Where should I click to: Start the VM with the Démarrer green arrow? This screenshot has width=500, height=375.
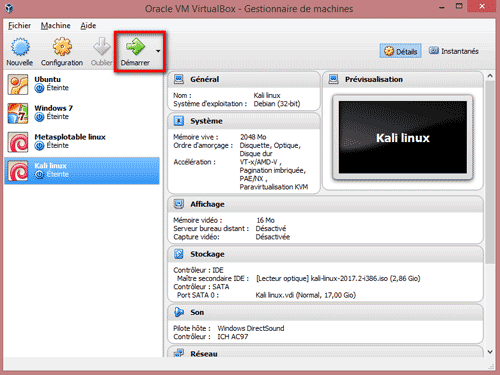coord(135,46)
